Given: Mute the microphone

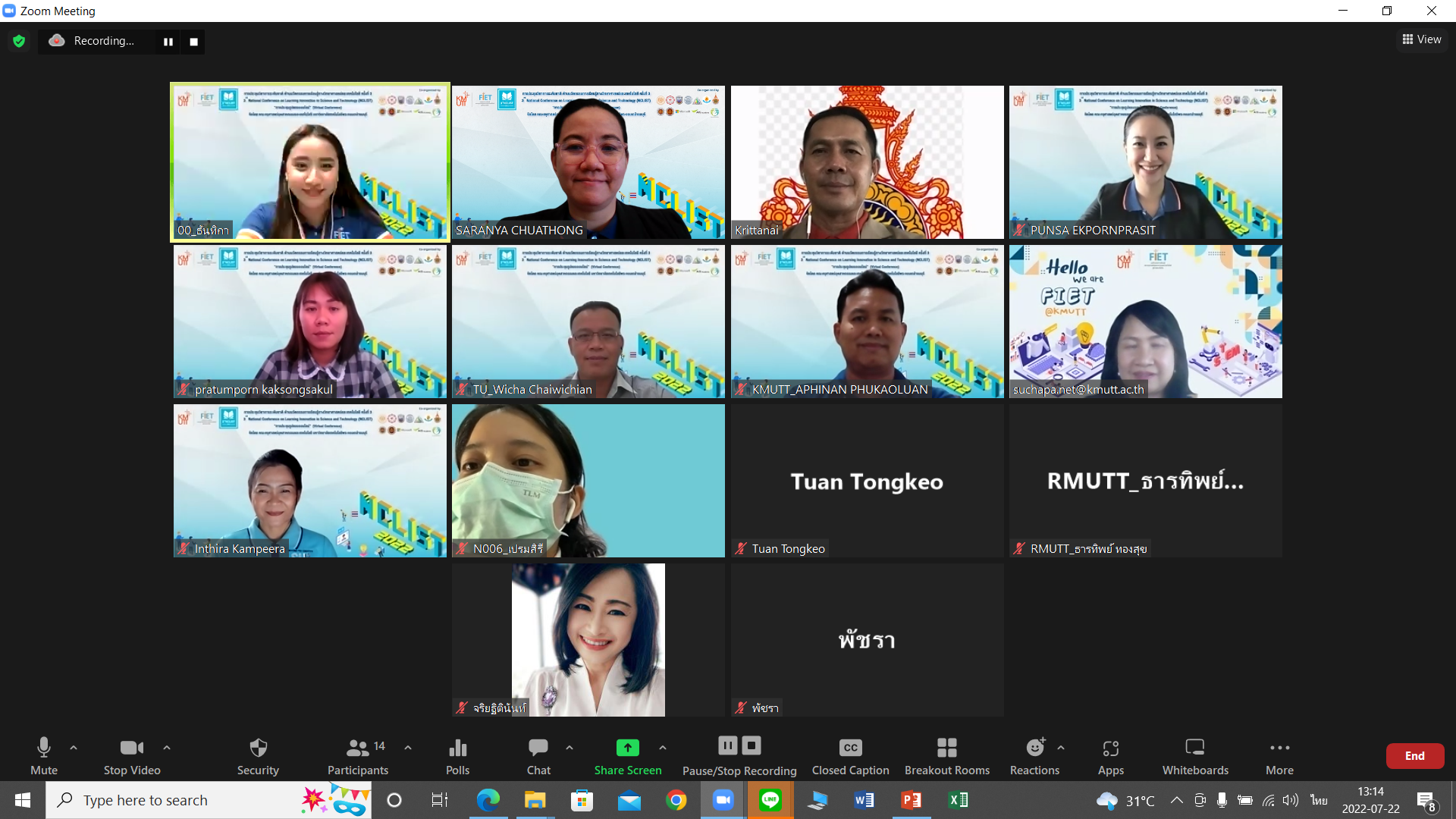Looking at the screenshot, I should (x=44, y=748).
